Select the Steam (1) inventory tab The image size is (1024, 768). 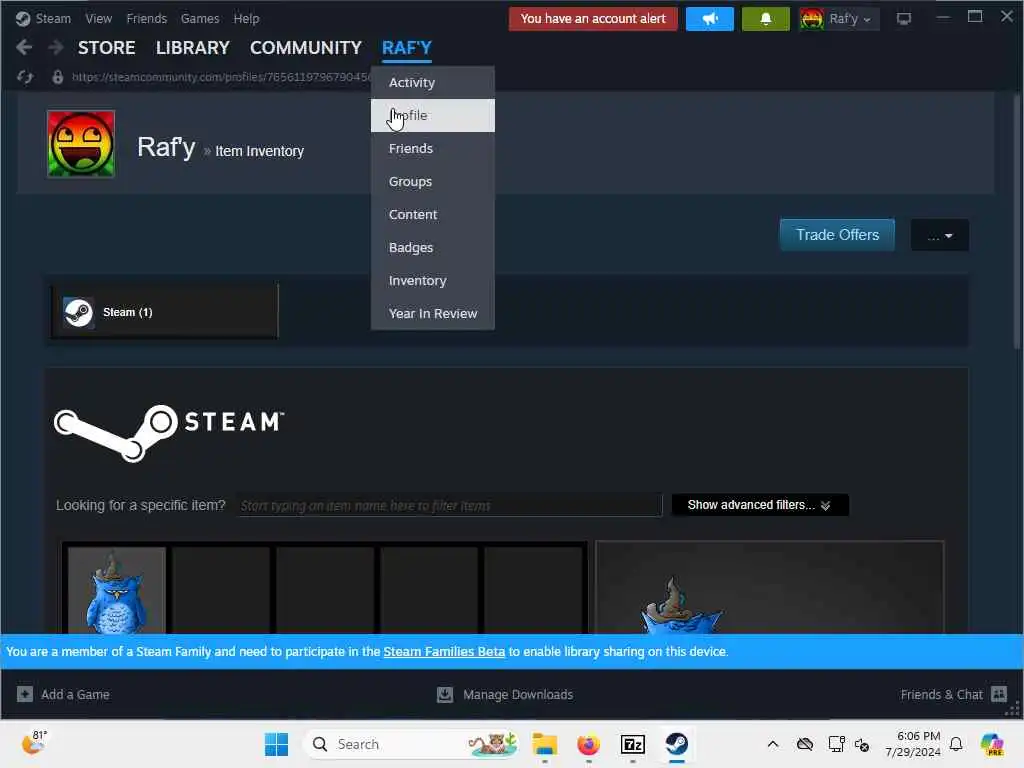[165, 312]
